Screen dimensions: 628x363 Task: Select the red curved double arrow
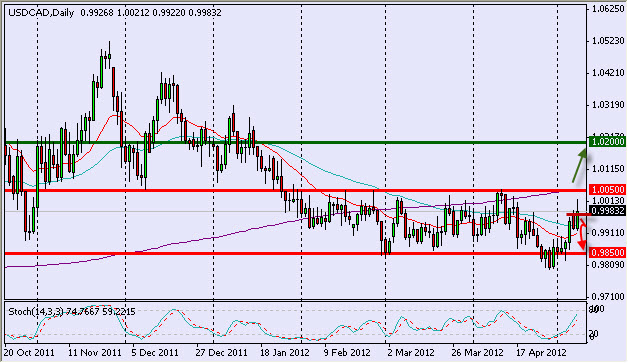[x=582, y=235]
